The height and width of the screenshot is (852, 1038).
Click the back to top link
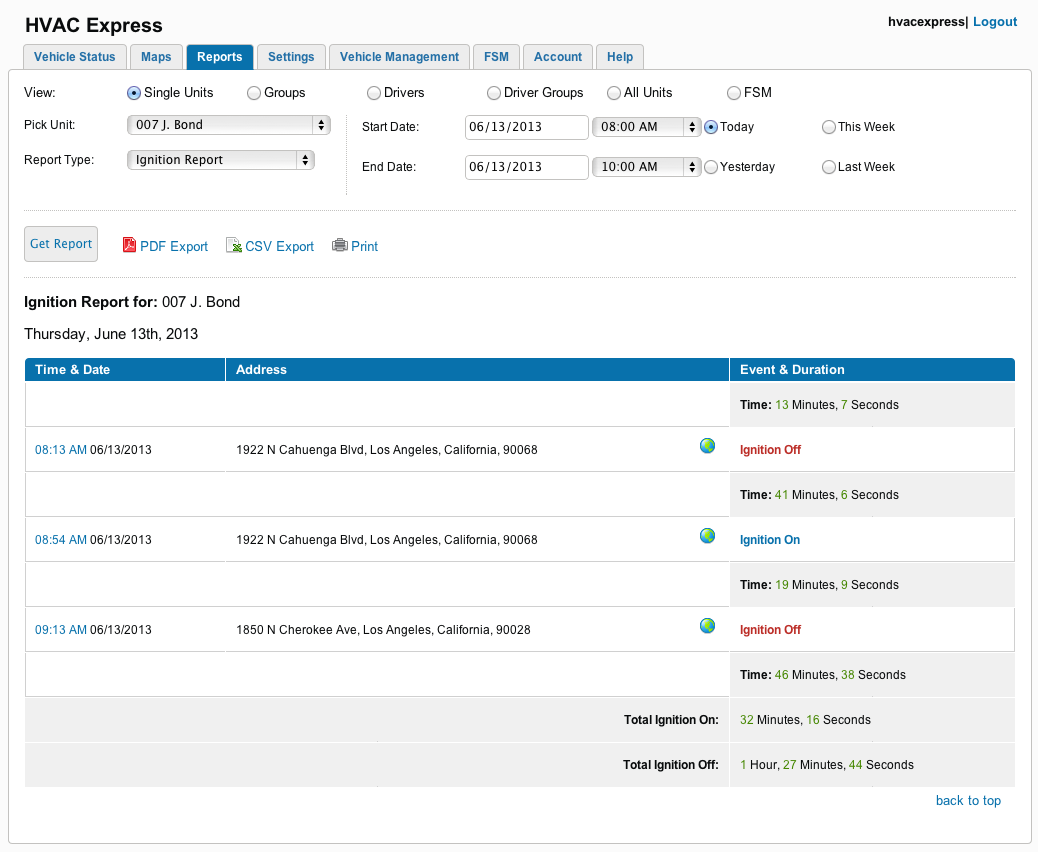click(967, 800)
